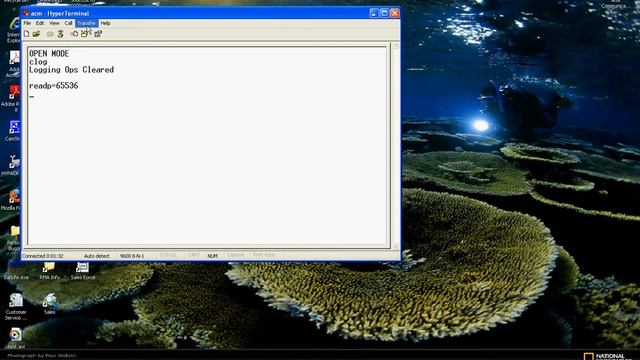640x360 pixels.
Task: Click the Properties toolbar icon
Action: [x=98, y=34]
